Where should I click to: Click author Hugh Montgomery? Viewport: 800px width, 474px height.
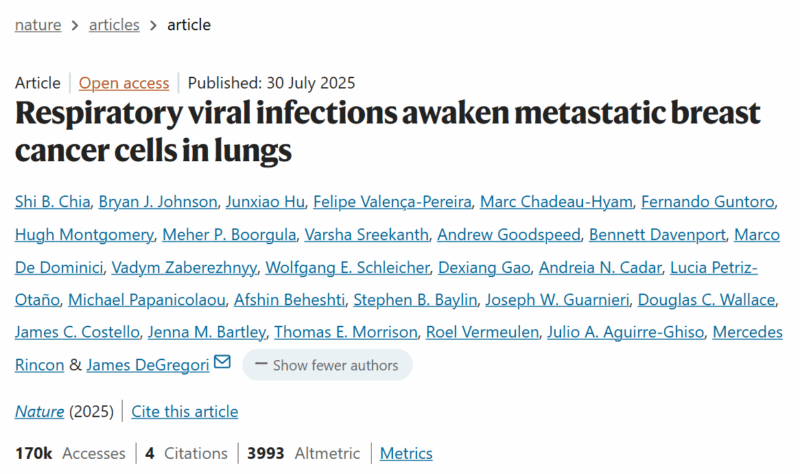click(84, 234)
